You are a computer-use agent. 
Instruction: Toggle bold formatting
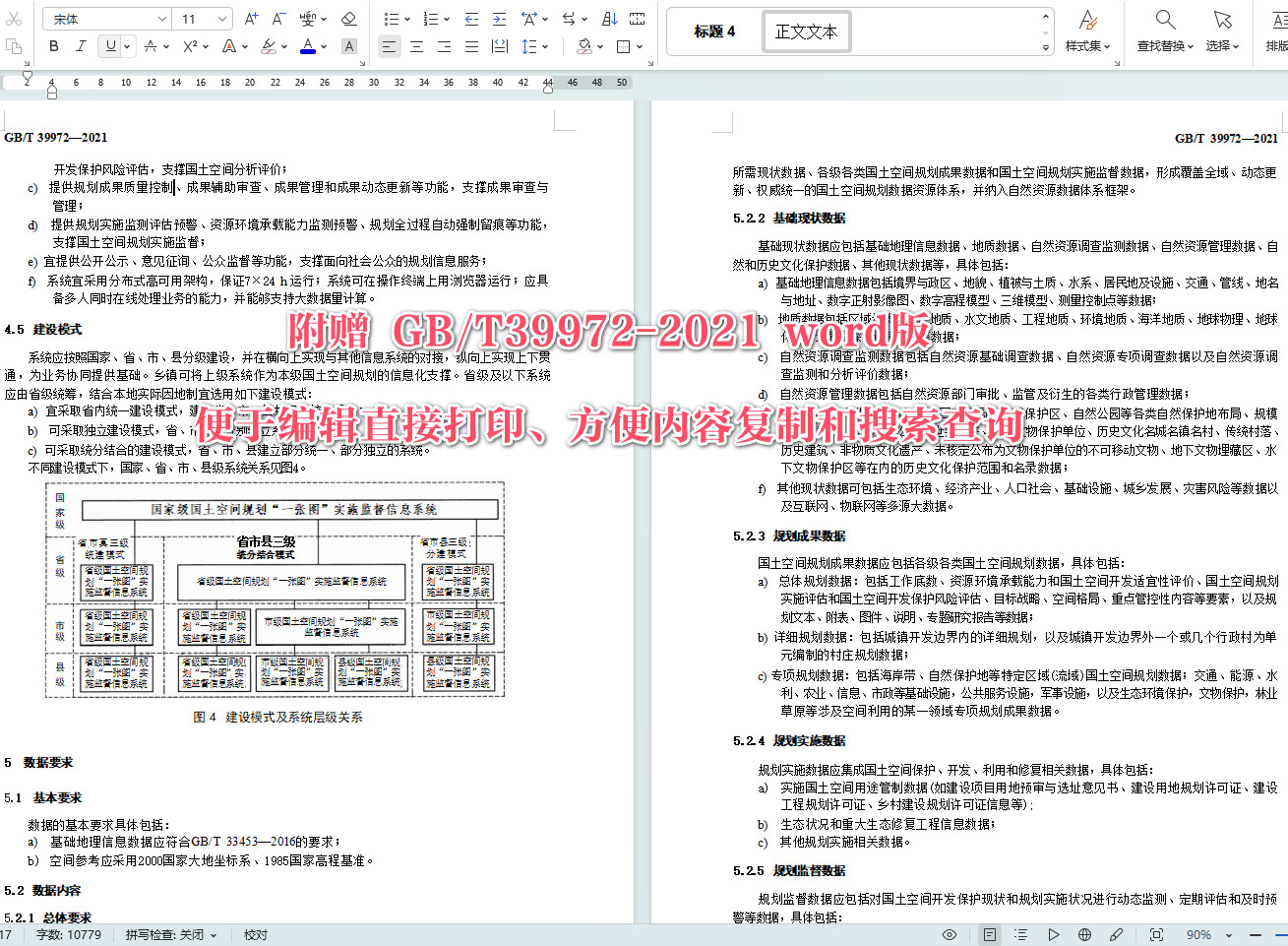(x=52, y=45)
